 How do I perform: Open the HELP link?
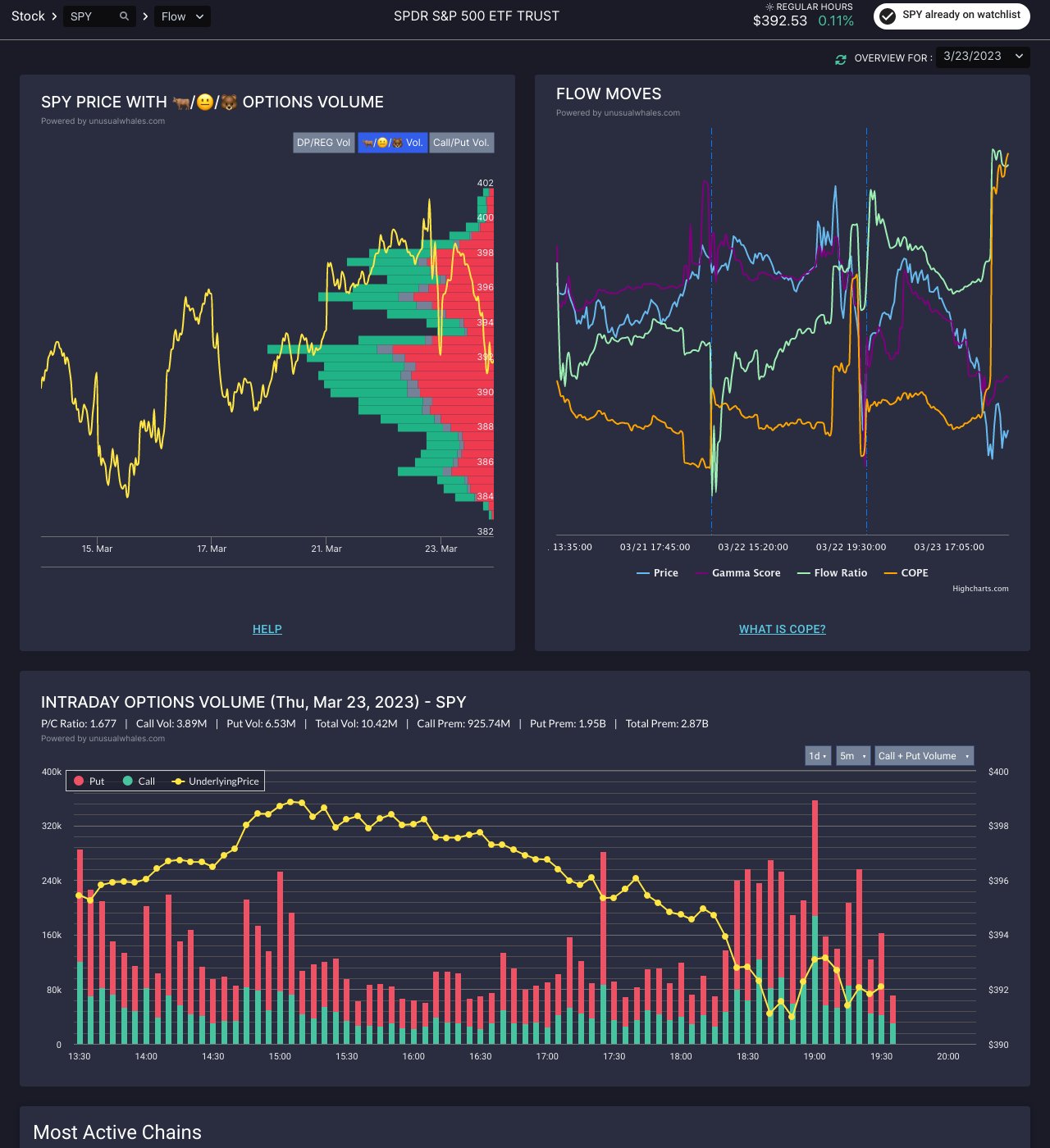[267, 629]
